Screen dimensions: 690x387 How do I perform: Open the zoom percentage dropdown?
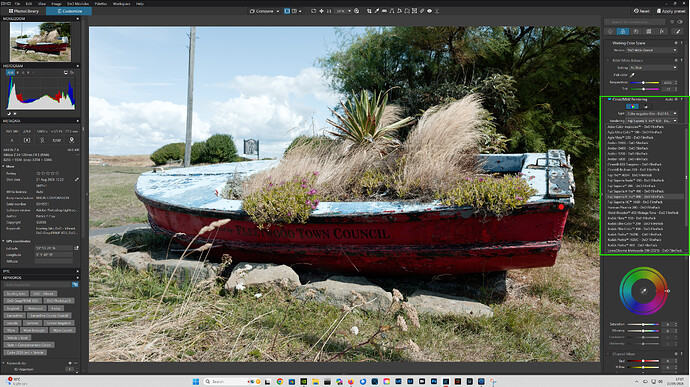pyautogui.click(x=349, y=11)
